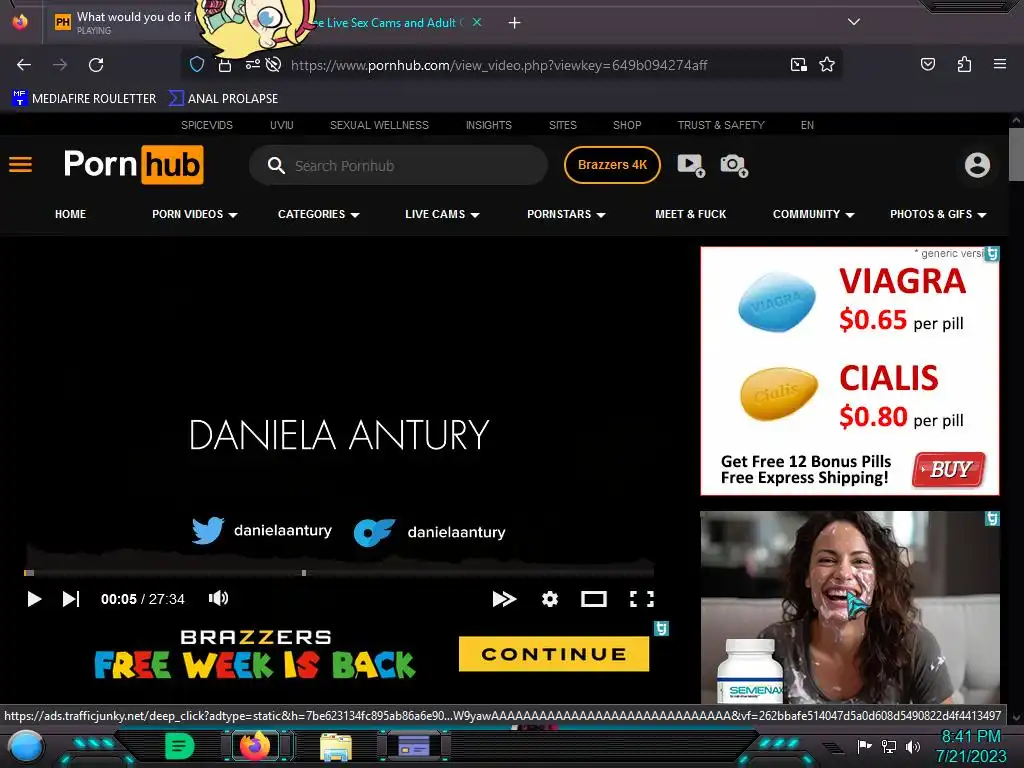
Task: Seek along the video progress bar
Action: pos(339,573)
